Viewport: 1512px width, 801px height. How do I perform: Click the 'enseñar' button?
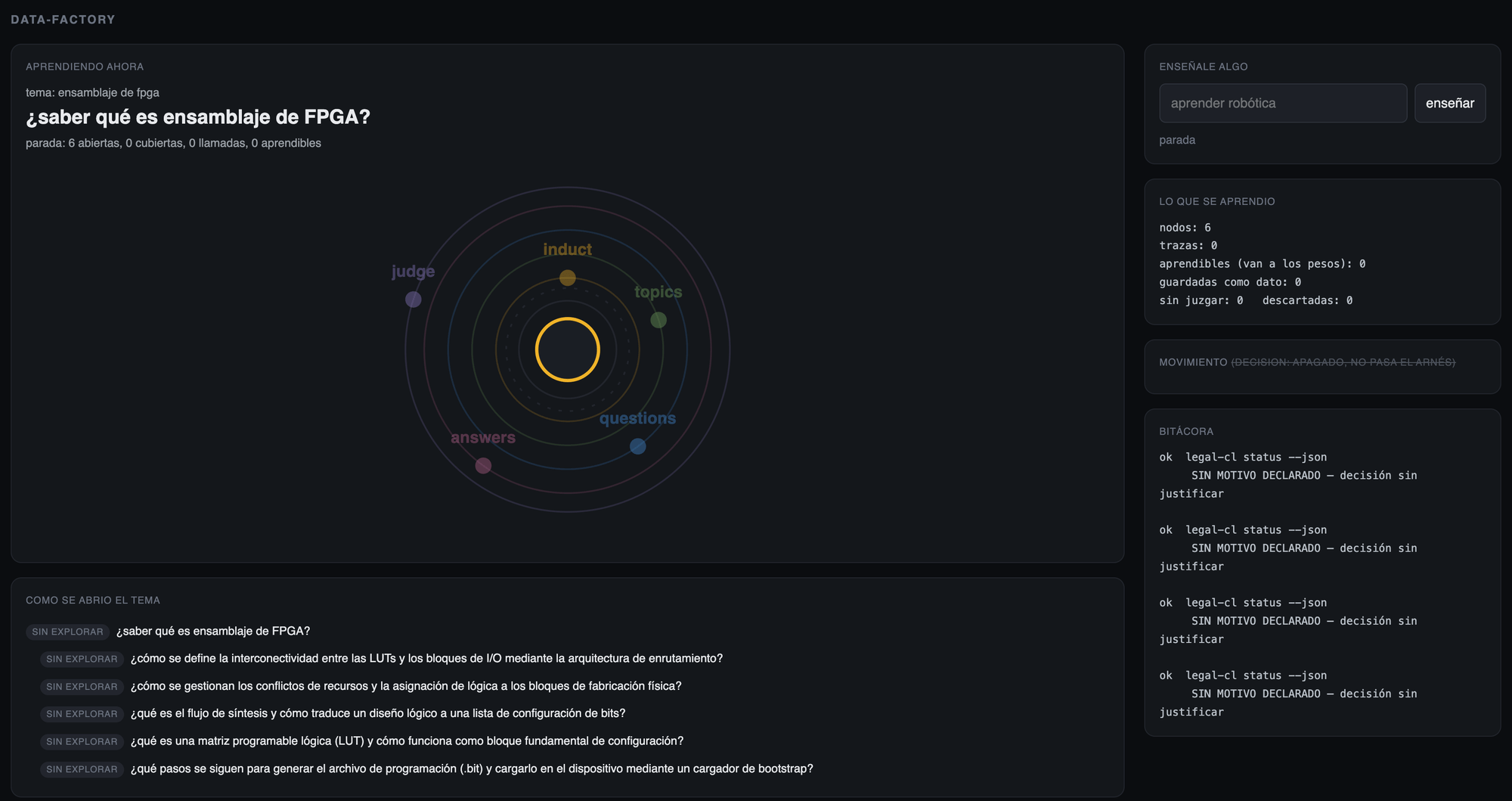1450,103
